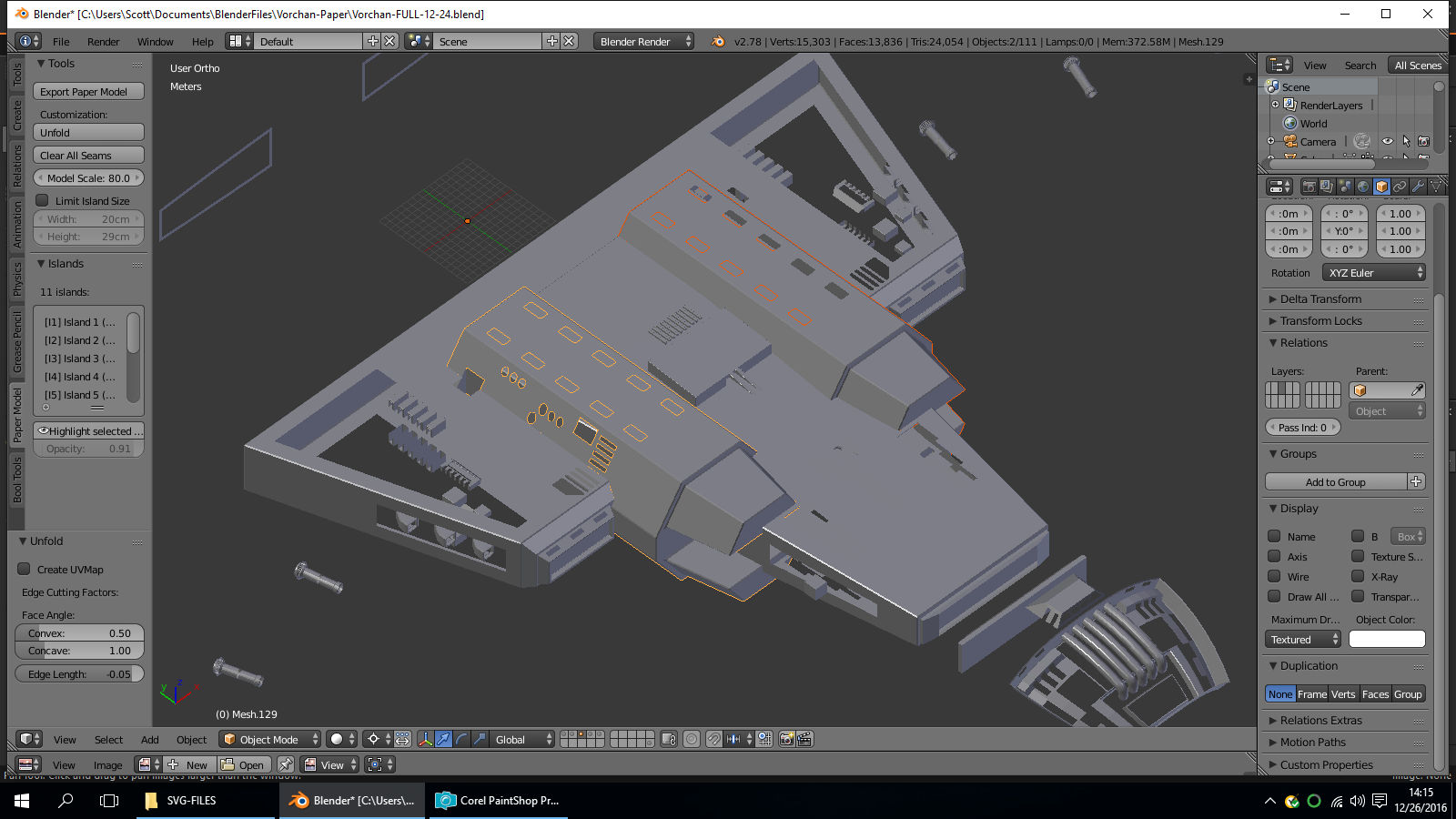Image resolution: width=1456 pixels, height=819 pixels.
Task: Open the Object Mode dropdown
Action: [270, 739]
